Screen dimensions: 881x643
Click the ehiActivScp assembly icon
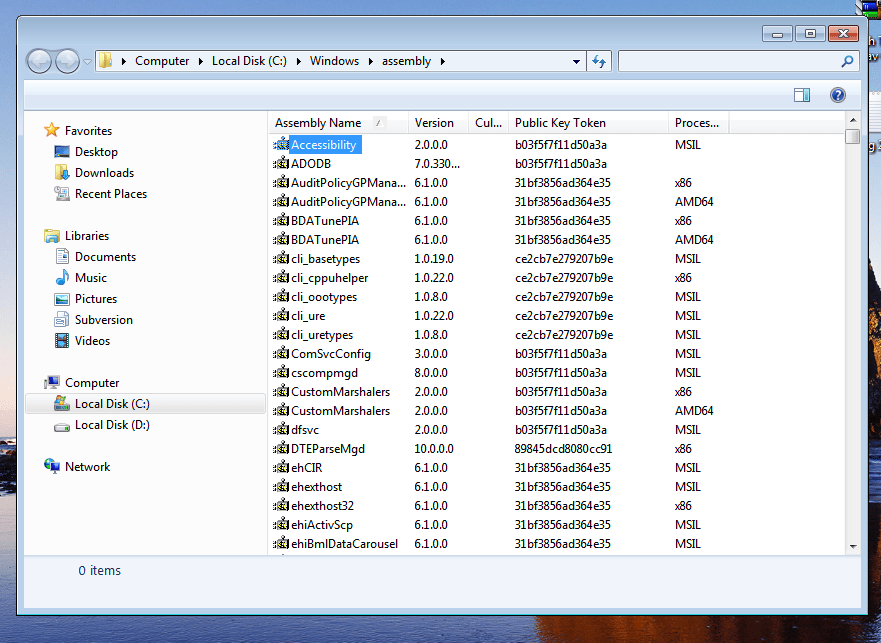pos(281,525)
